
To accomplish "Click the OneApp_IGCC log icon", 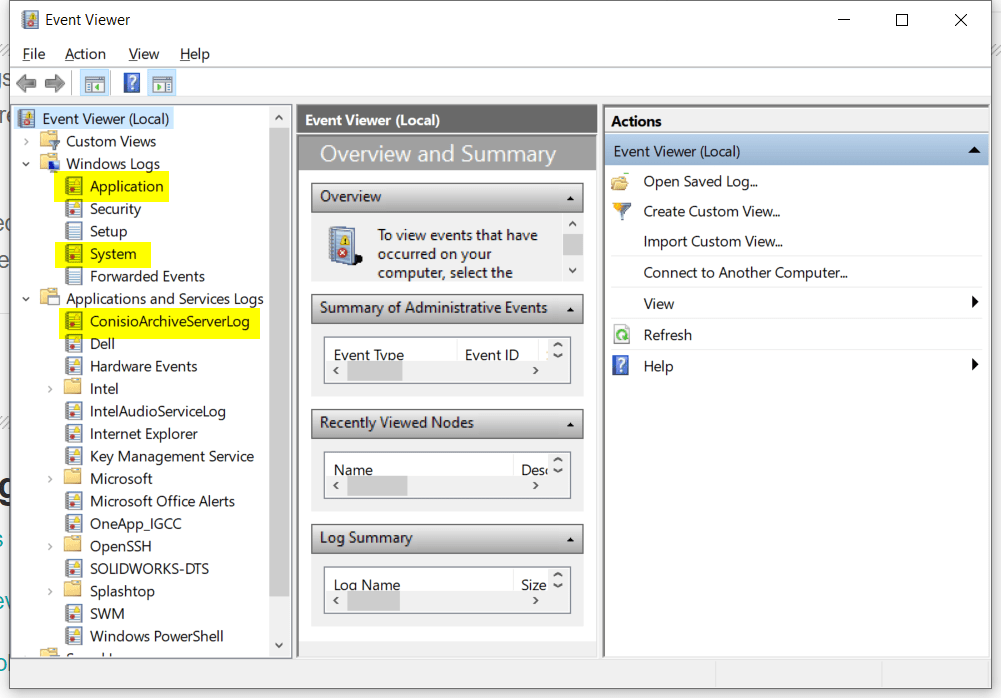I will click(x=74, y=524).
